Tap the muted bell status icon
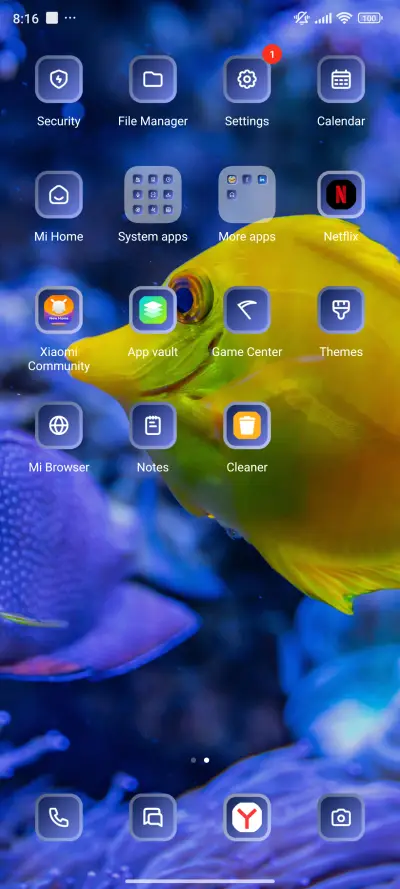400x889 pixels. (302, 18)
